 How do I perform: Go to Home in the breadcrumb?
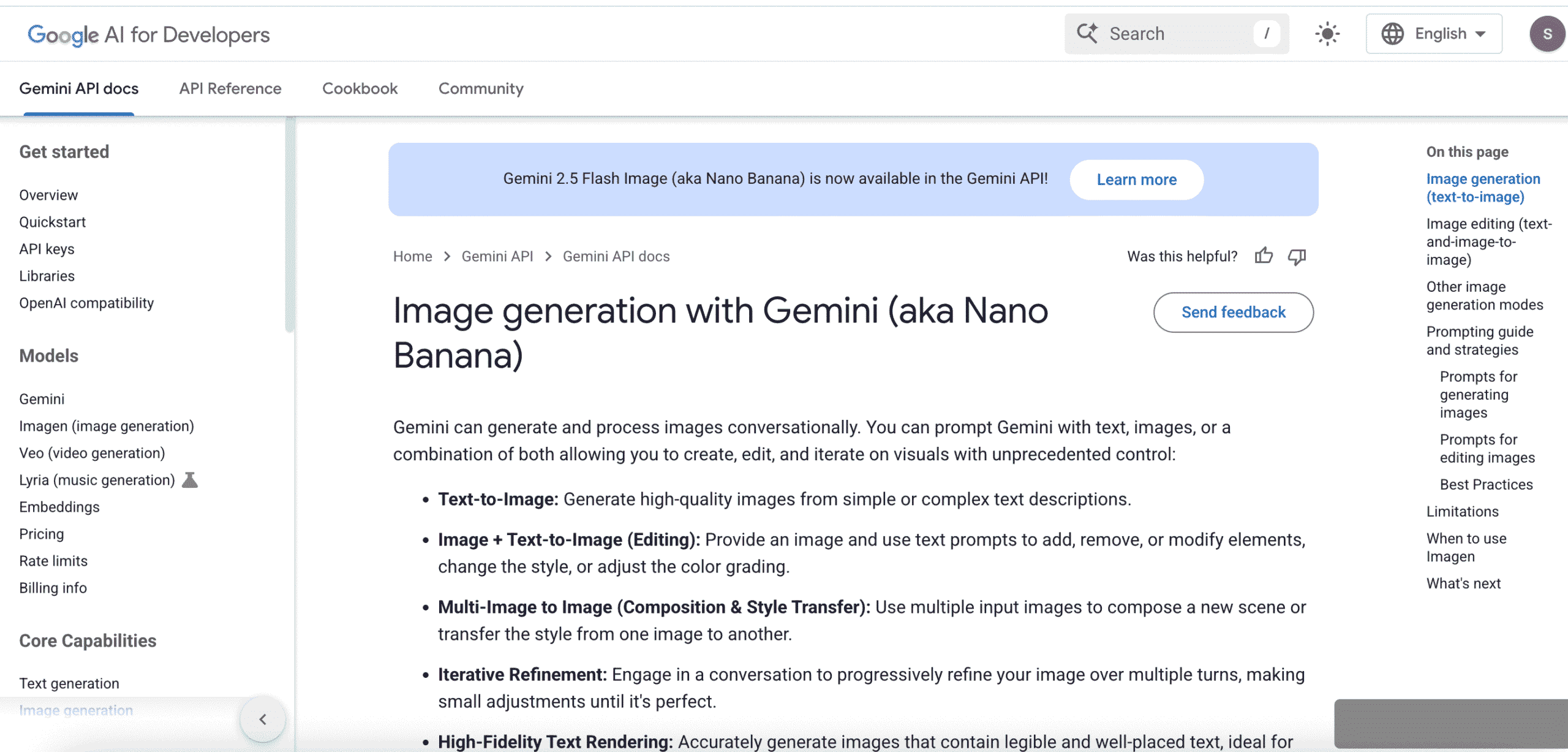pos(413,256)
